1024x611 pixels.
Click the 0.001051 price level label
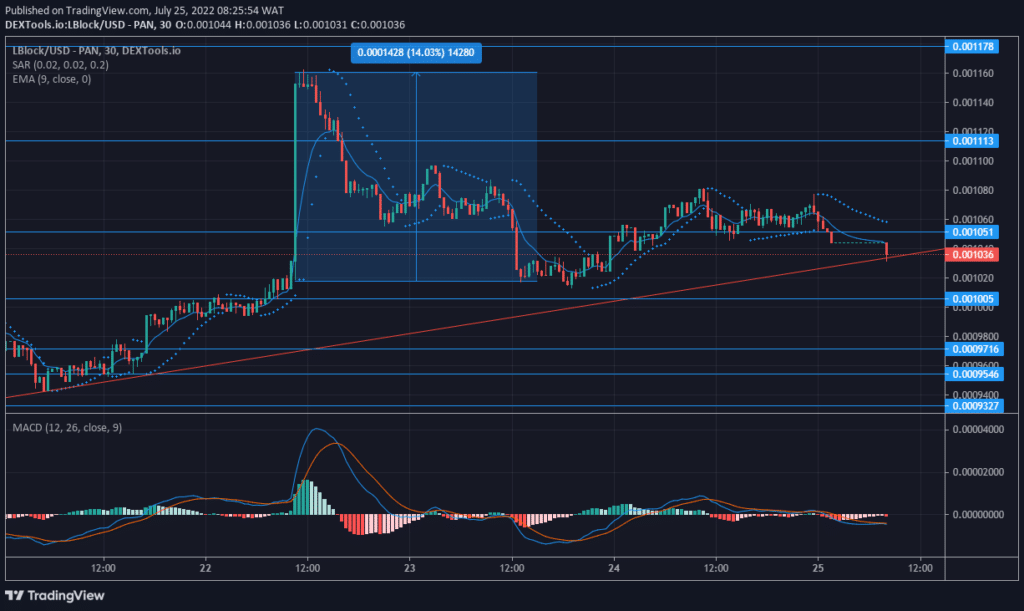[x=972, y=232]
